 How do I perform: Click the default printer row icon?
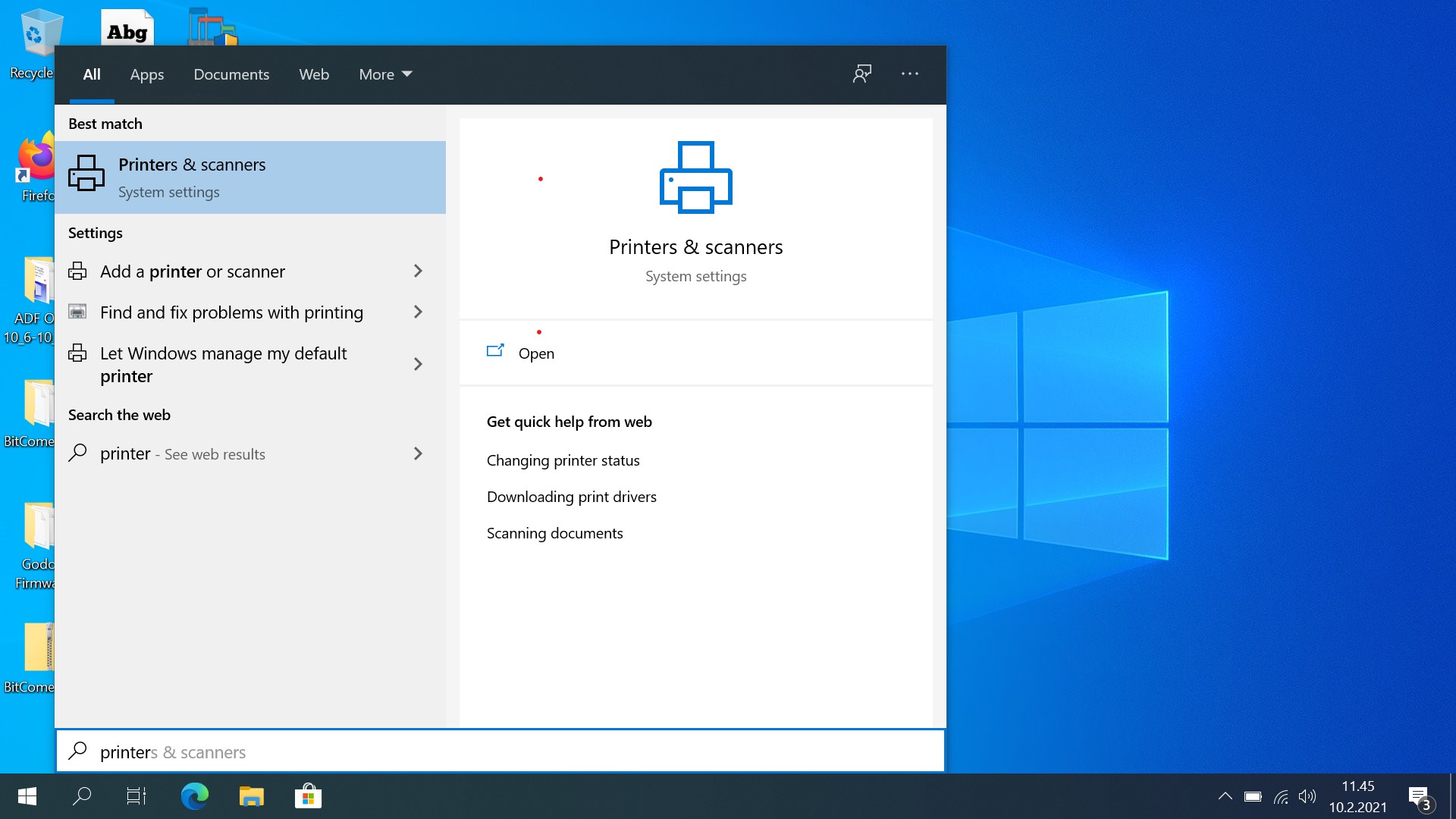click(77, 353)
